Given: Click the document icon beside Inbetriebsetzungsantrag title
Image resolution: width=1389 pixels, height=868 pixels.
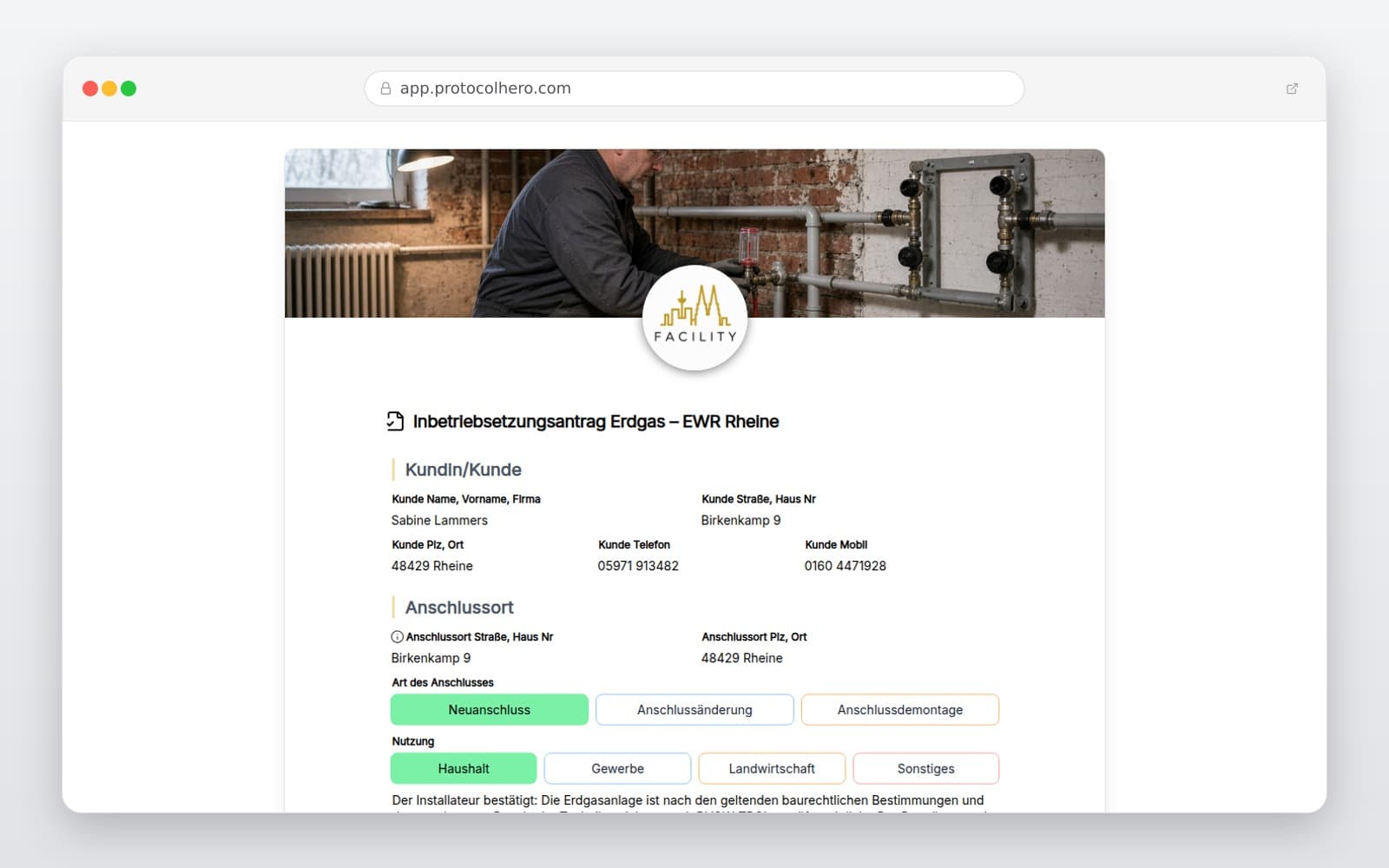Looking at the screenshot, I should click(x=395, y=422).
